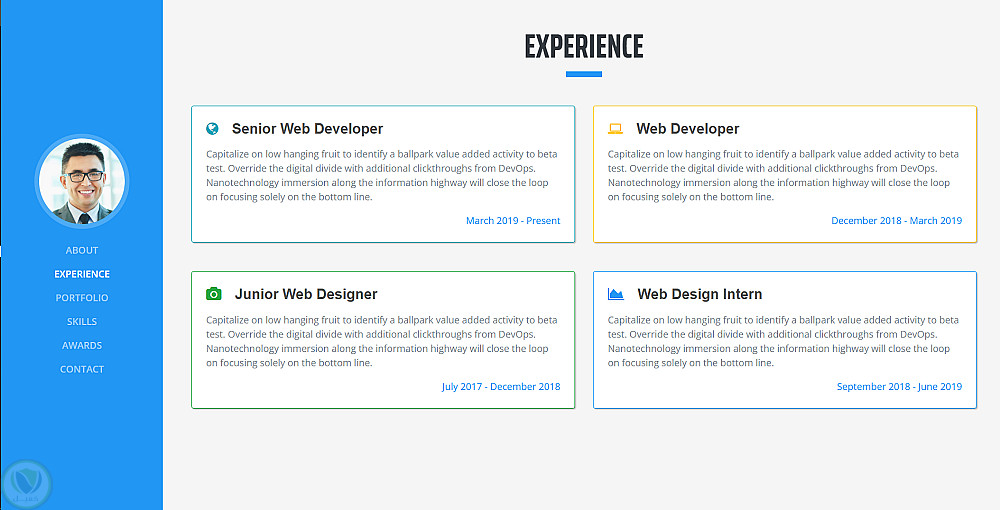Click the profile photo in the sidebar
This screenshot has width=1000, height=510.
click(x=82, y=181)
